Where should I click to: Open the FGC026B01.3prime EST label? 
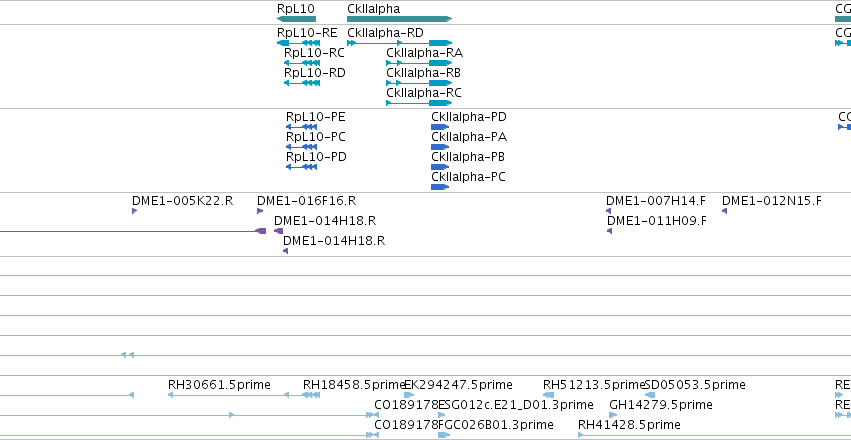tap(496, 425)
